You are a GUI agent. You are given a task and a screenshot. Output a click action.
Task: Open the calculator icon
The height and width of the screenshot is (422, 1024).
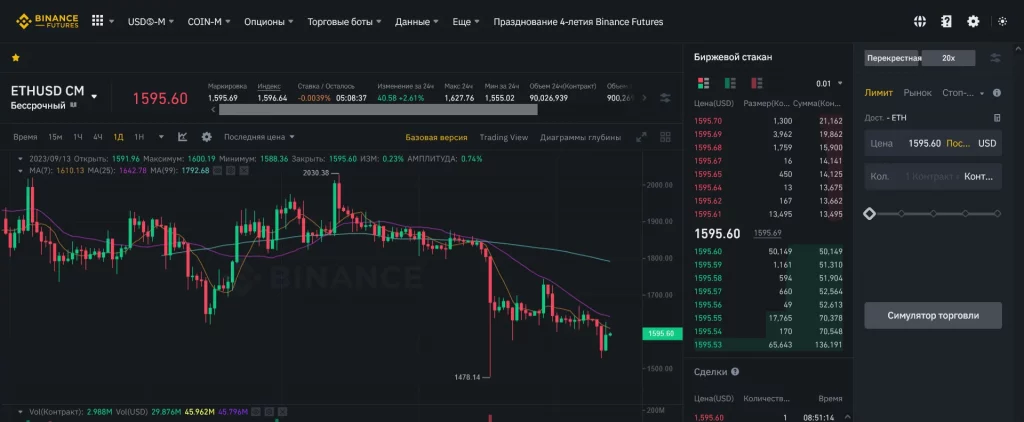(x=997, y=118)
